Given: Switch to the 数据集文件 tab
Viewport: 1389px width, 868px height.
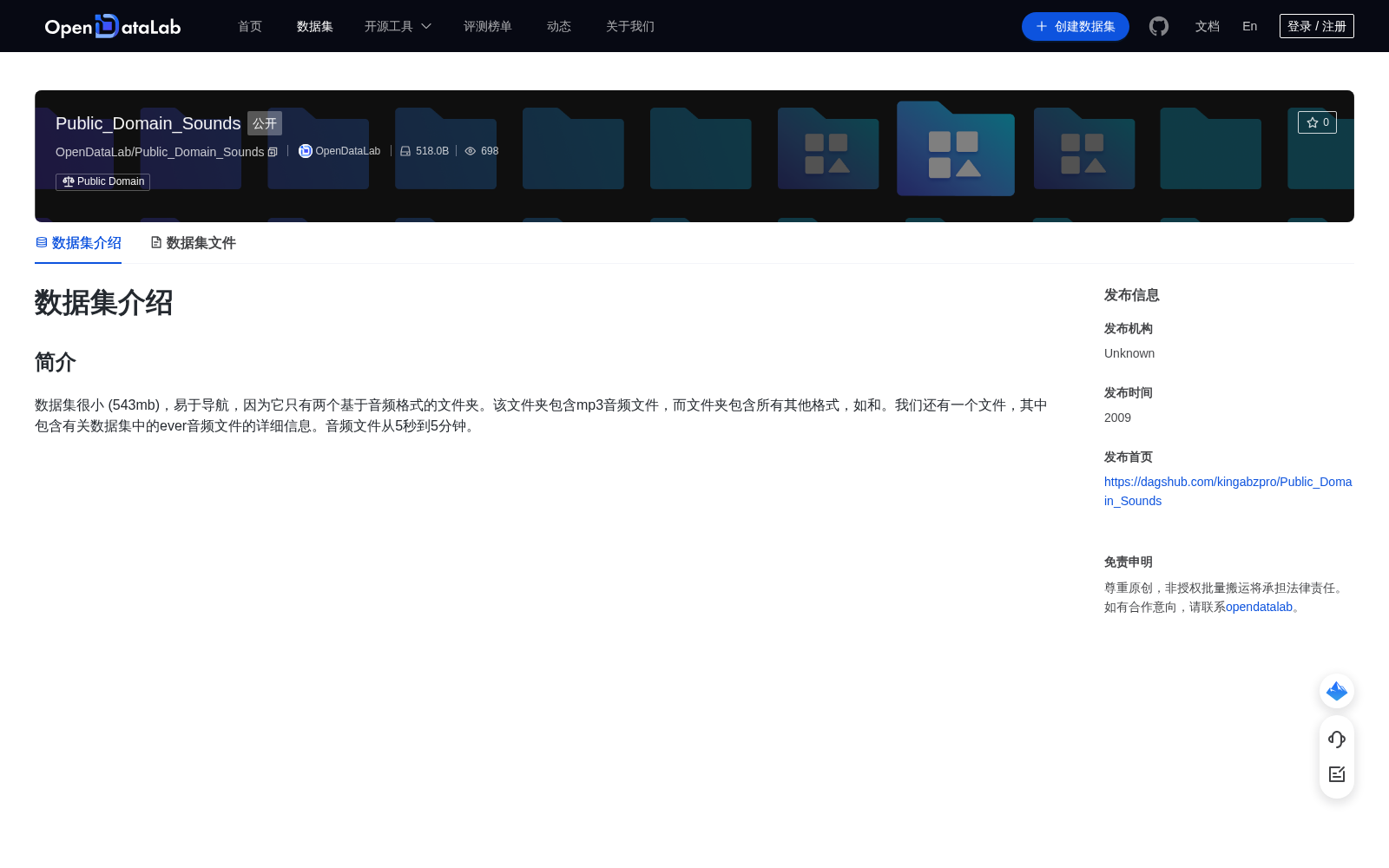Looking at the screenshot, I should 193,243.
